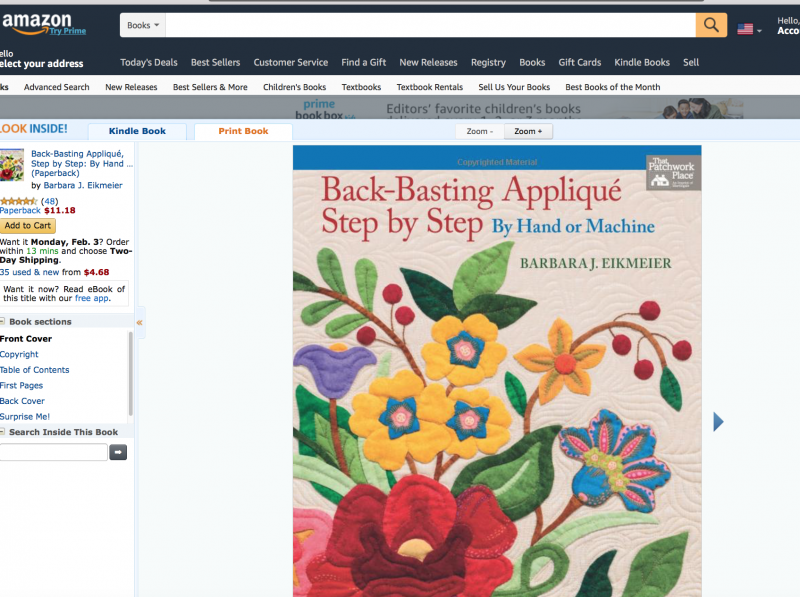Click the search inside book go button

point(118,453)
